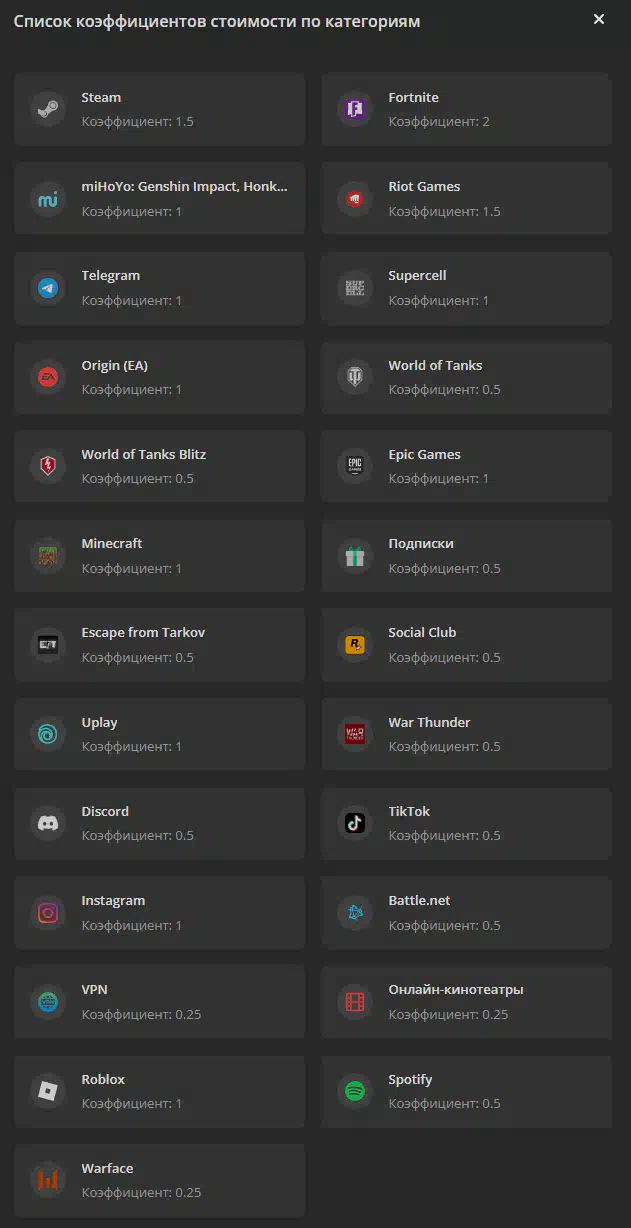Image resolution: width=631 pixels, height=1228 pixels.
Task: Click the VPN globe icon
Action: 47,1002
